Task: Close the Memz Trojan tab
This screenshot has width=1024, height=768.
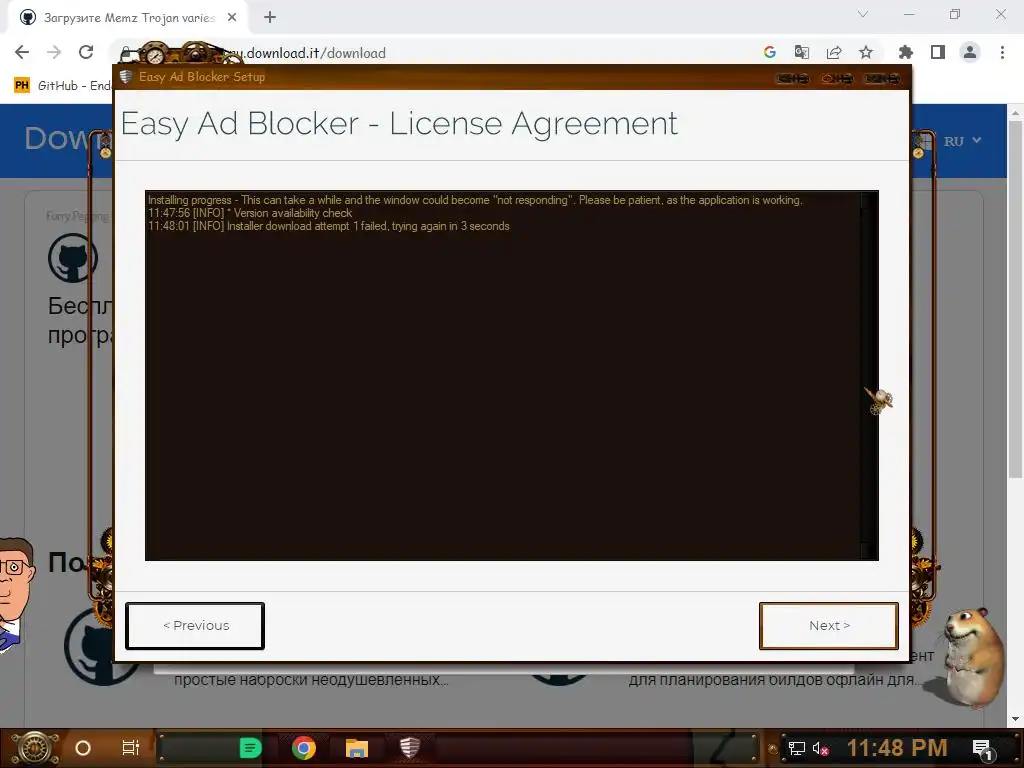Action: [232, 18]
